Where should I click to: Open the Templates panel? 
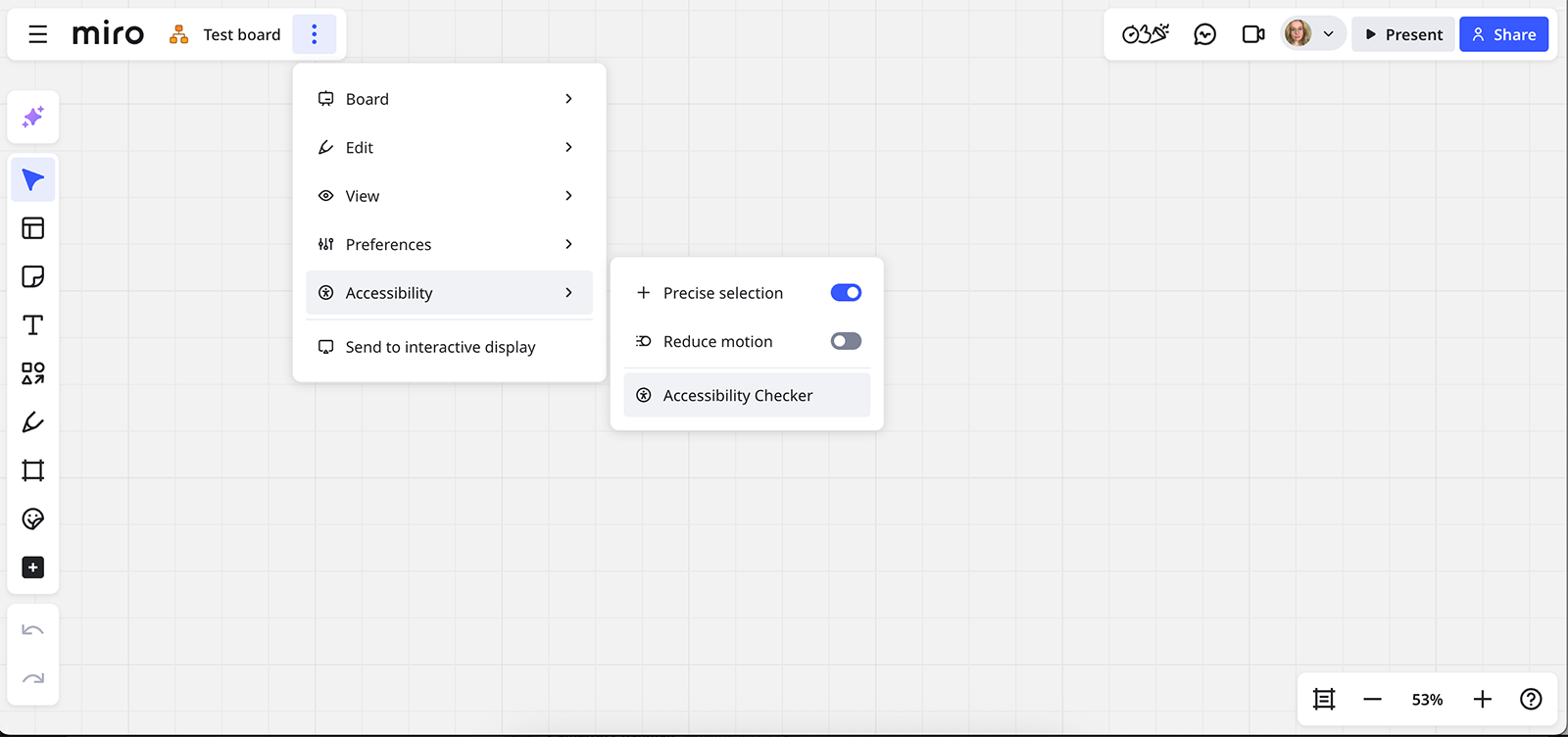tap(32, 227)
